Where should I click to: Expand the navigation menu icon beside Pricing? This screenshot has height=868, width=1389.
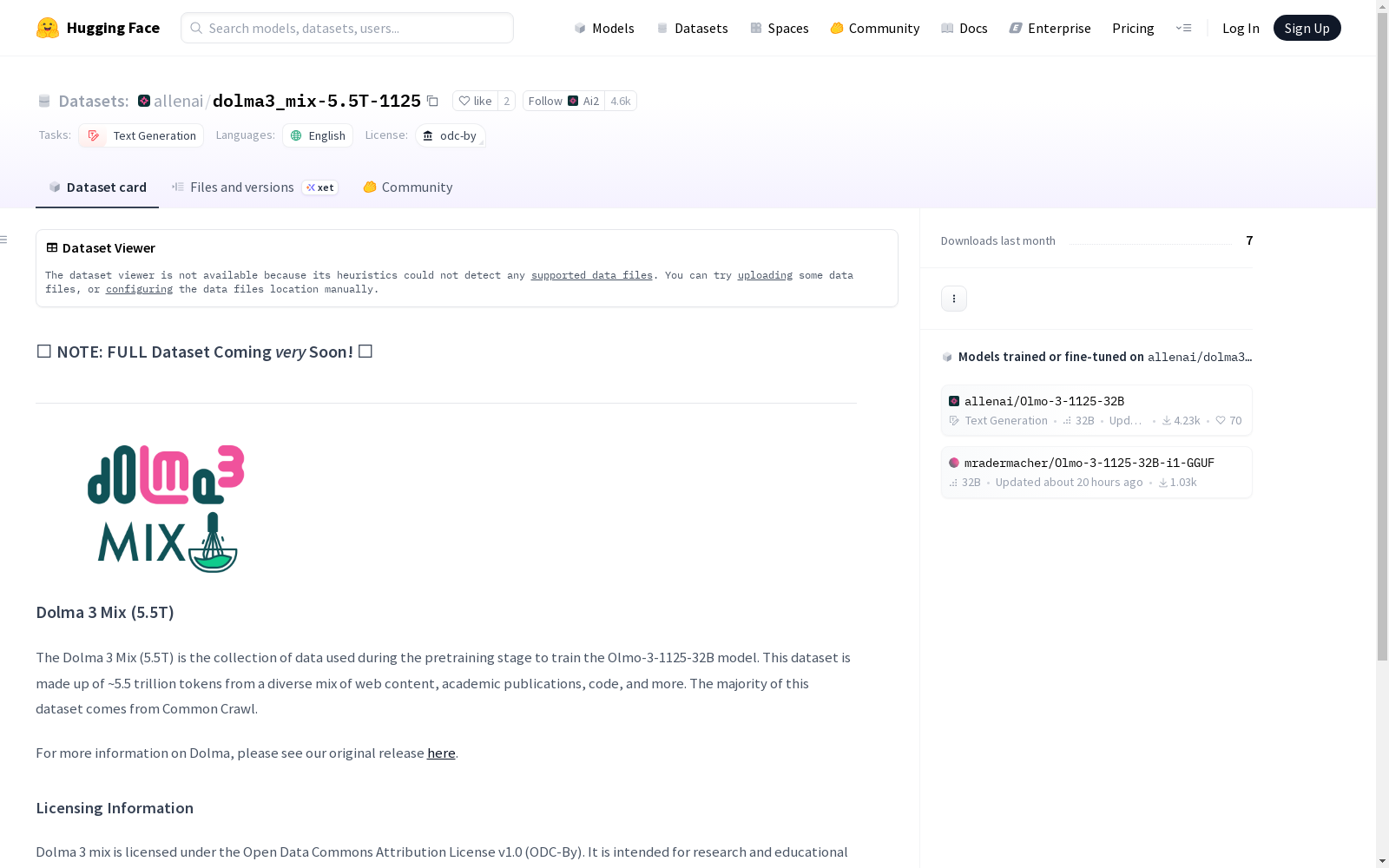tap(1183, 28)
